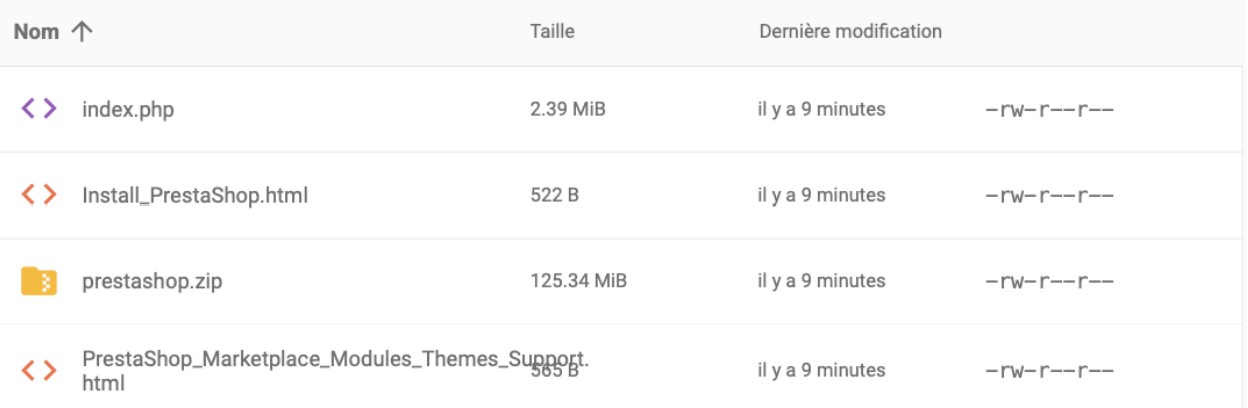Screen dimensions: 1248x408
Task: Click modification time of Install_PrestaShop.html
Action: pos(822,195)
